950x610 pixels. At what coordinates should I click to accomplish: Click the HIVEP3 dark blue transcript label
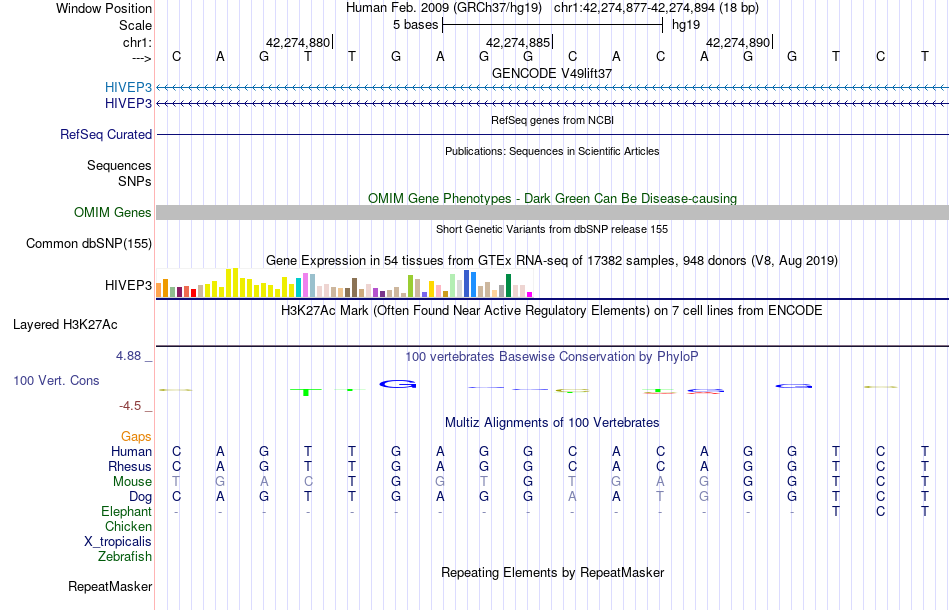pyautogui.click(x=128, y=104)
